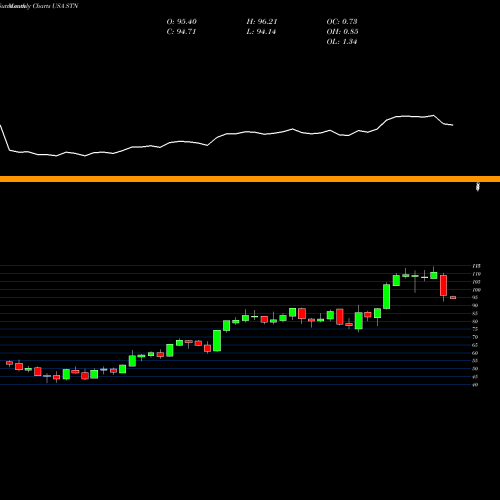Screen dimensions: 500x500
Task: Click the 100 price axis label
Action: [x=476, y=290]
